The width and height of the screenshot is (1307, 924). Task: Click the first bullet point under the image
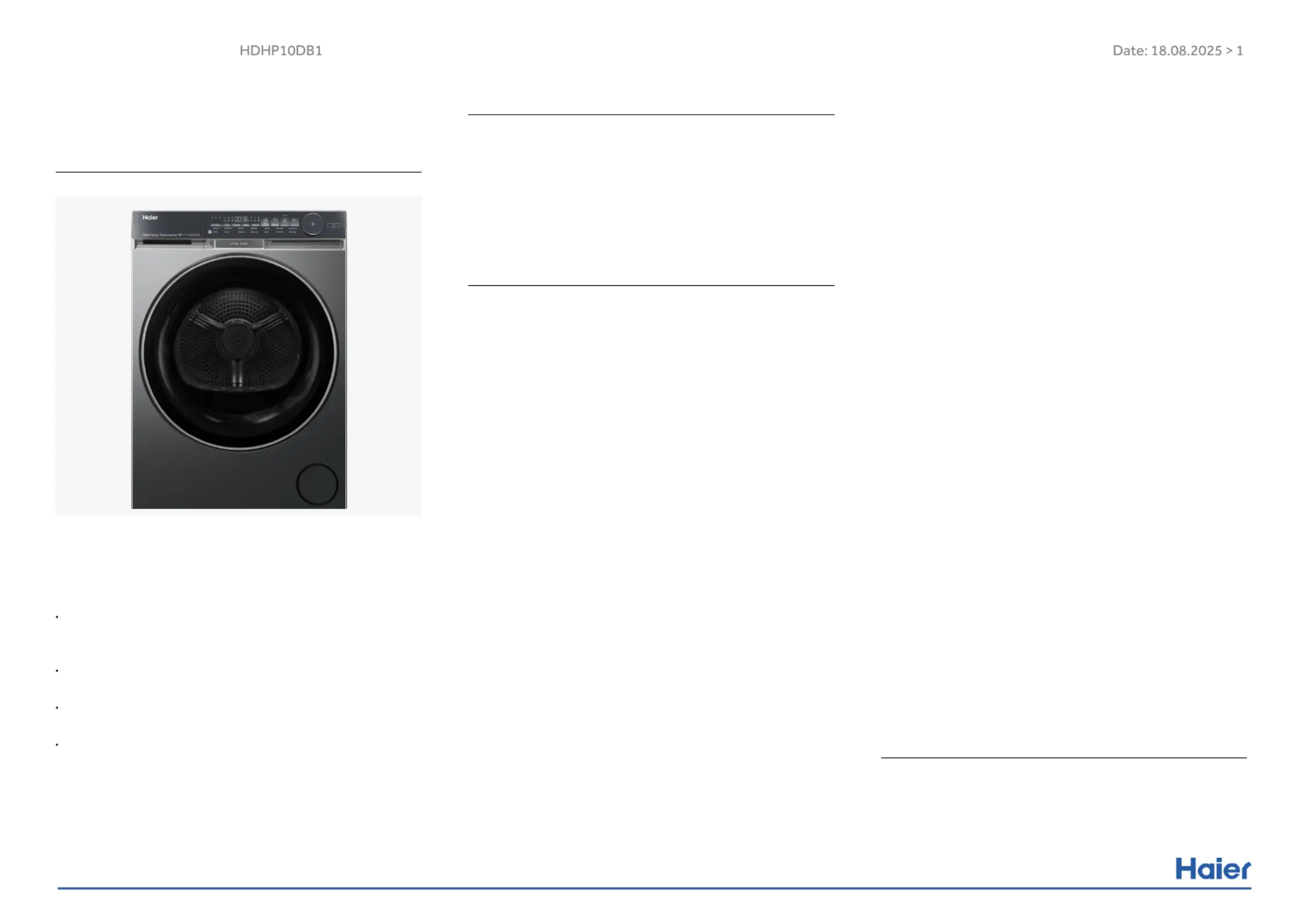57,617
